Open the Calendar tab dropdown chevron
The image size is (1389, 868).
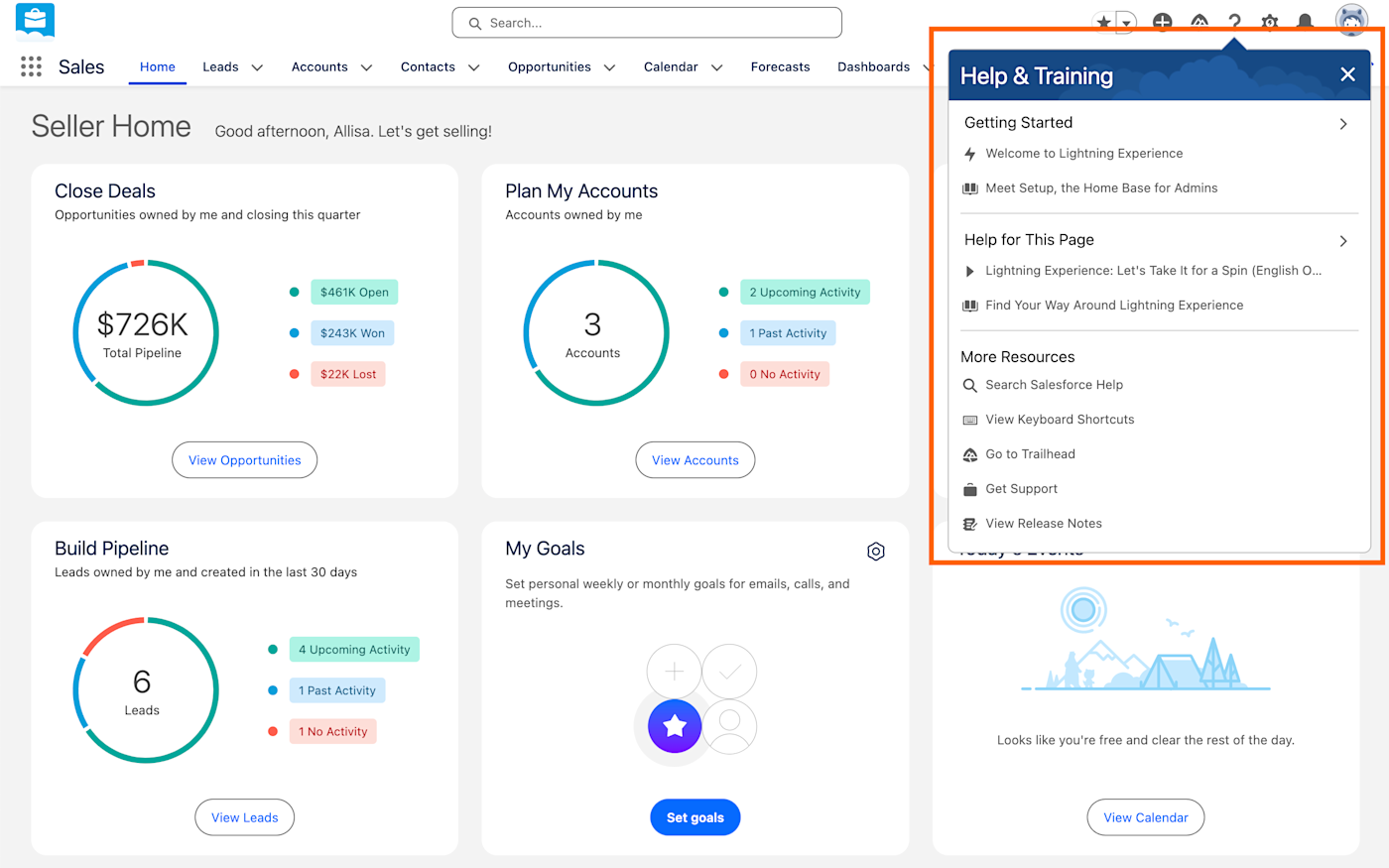click(x=716, y=67)
